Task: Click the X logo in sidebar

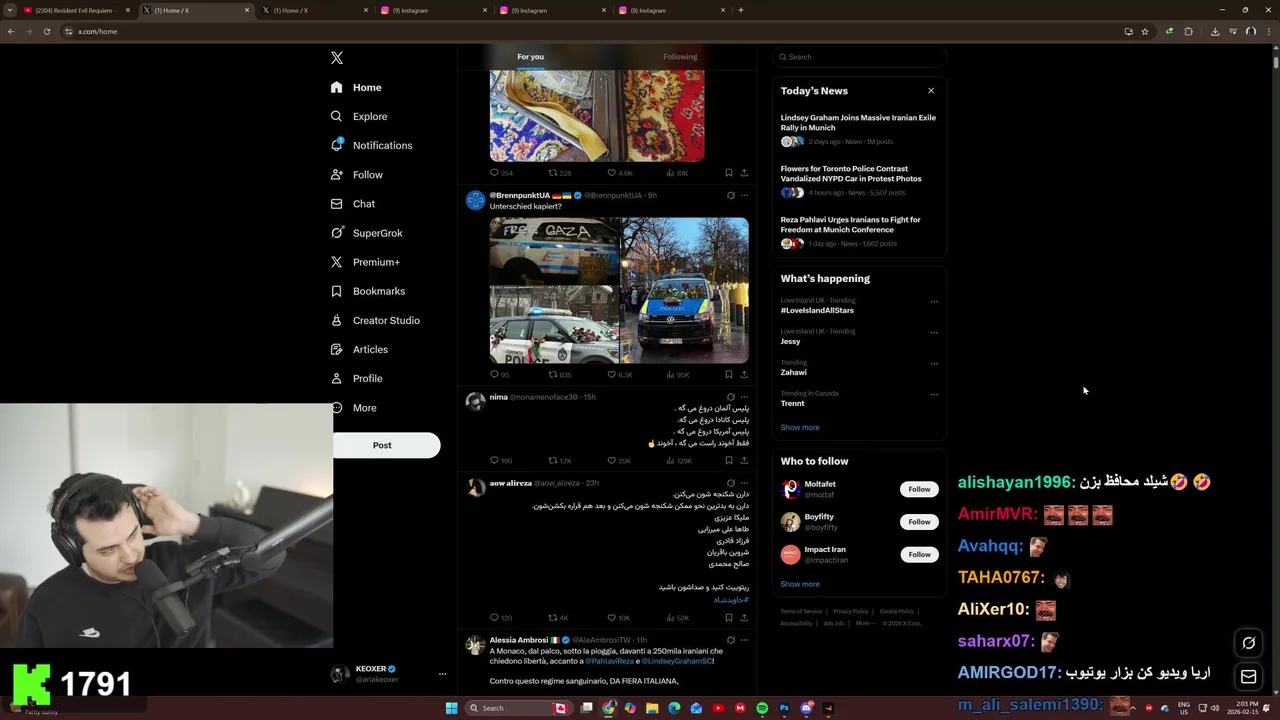Action: [337, 58]
